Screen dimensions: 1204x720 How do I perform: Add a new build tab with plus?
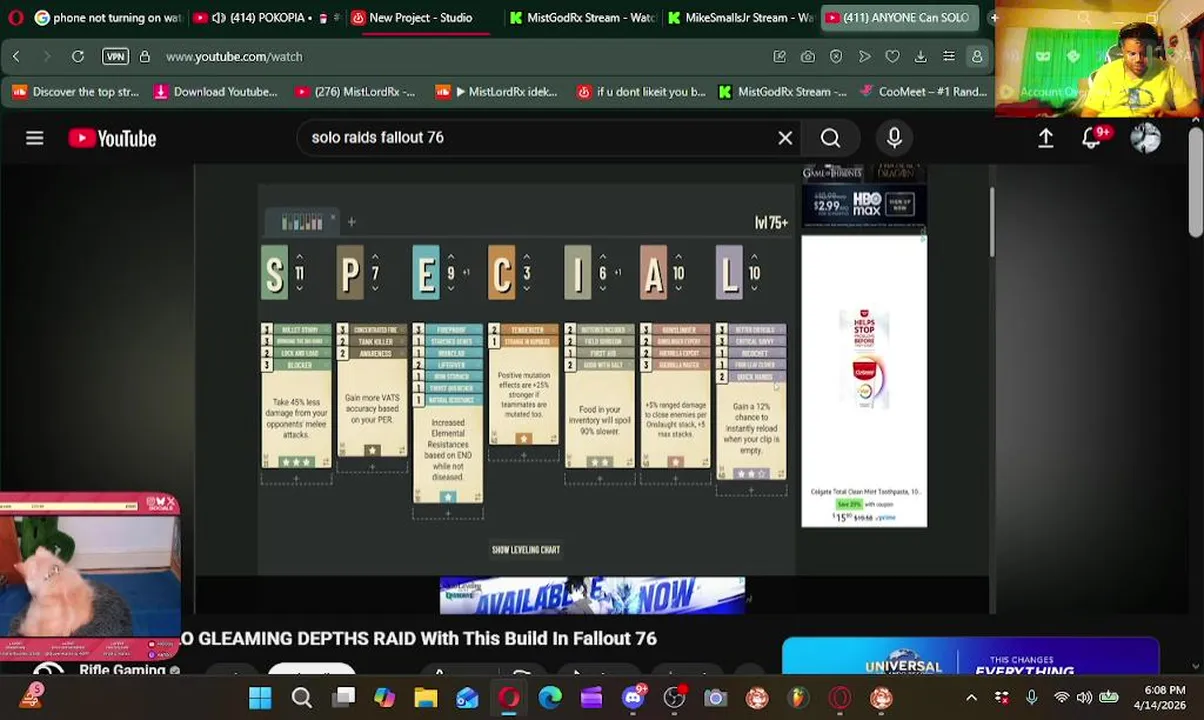click(351, 222)
